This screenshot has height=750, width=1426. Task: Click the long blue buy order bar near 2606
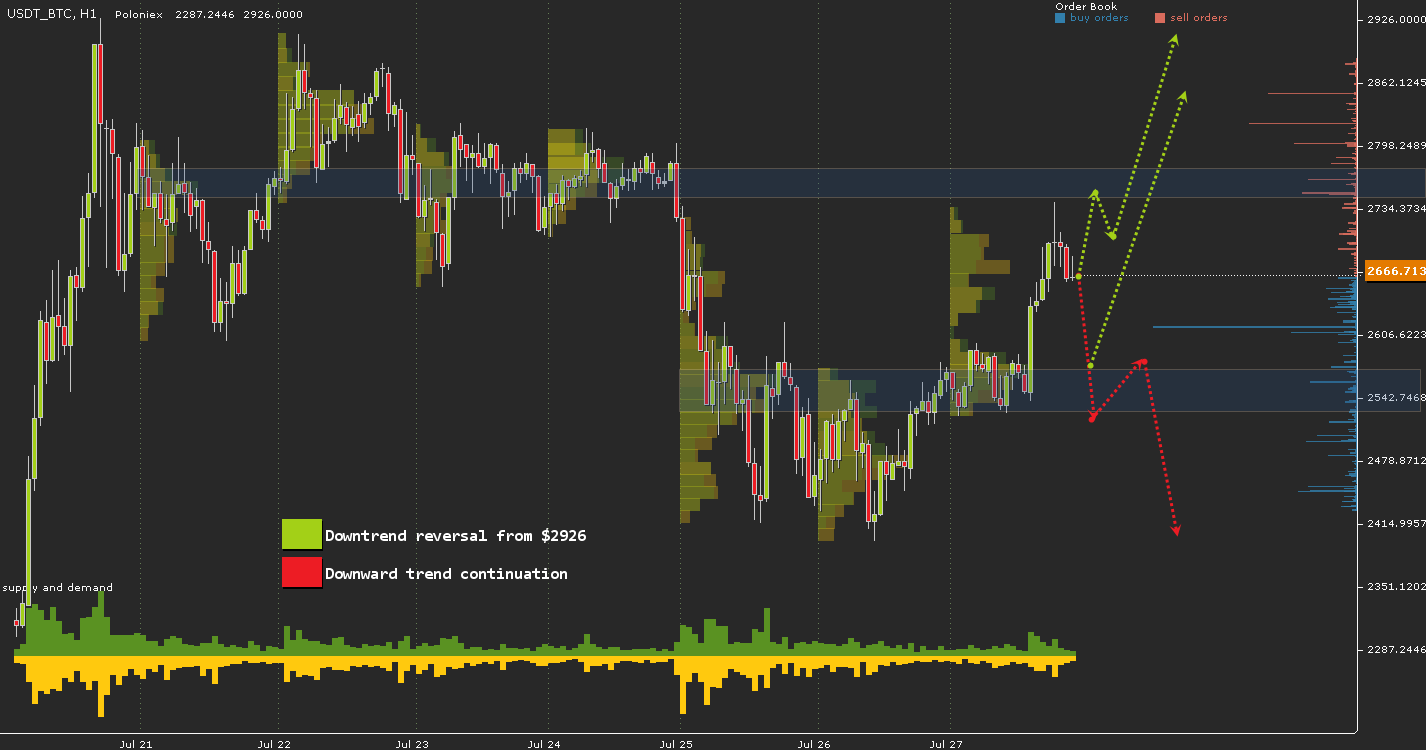click(x=1255, y=326)
